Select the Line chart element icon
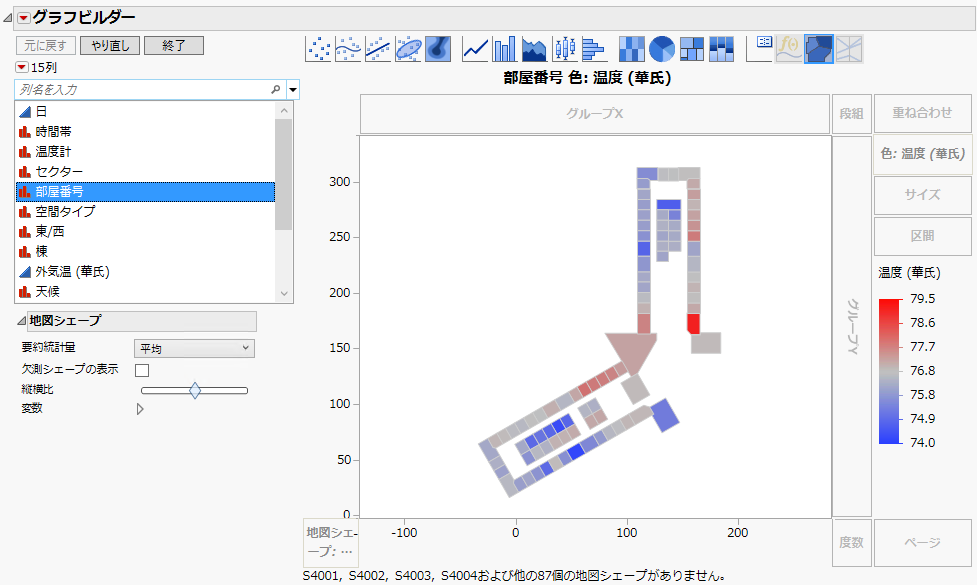Image resolution: width=977 pixels, height=585 pixels. (x=475, y=49)
